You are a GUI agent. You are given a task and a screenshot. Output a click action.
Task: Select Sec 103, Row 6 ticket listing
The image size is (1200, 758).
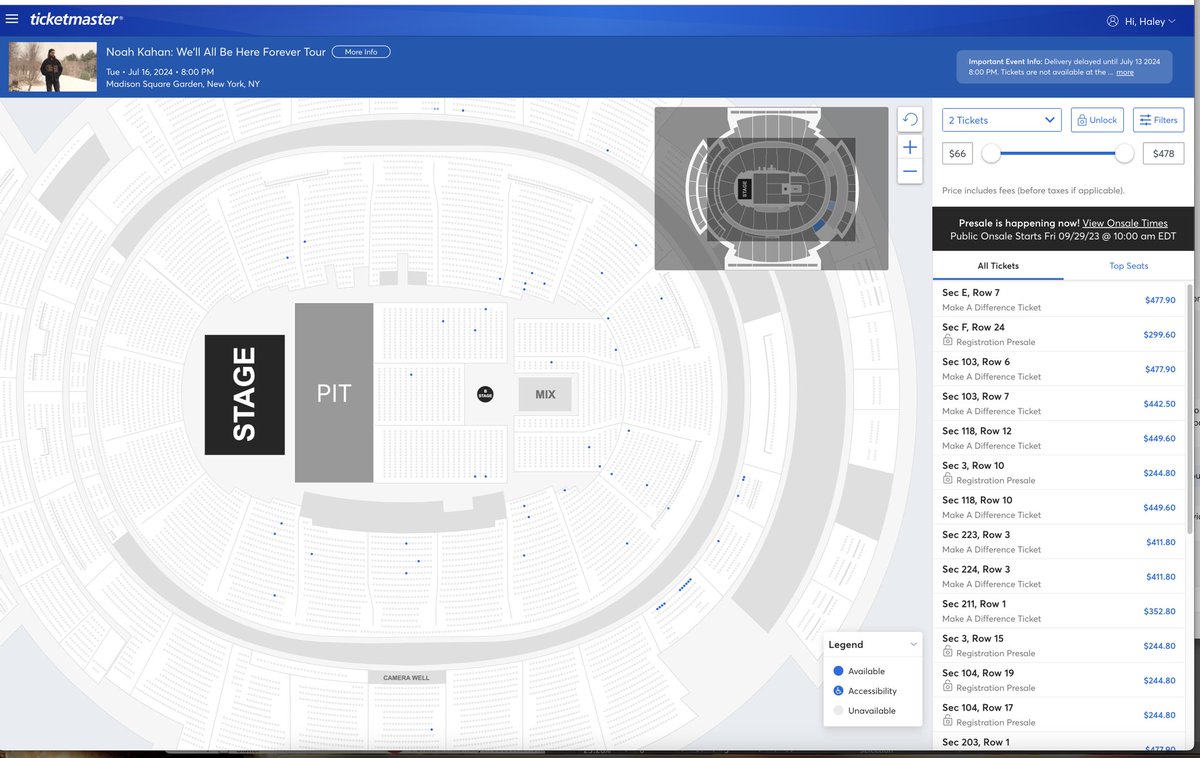tap(1059, 369)
